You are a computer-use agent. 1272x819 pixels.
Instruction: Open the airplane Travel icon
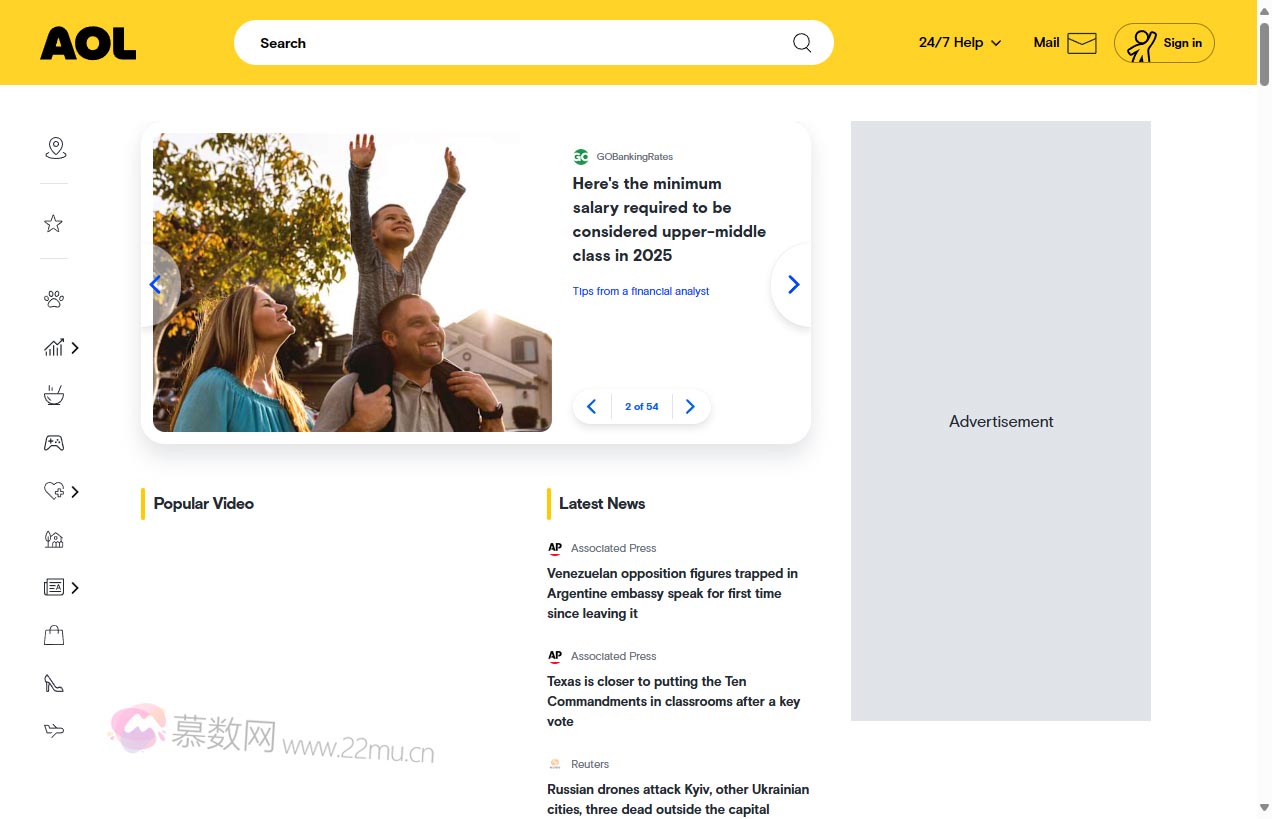pyautogui.click(x=54, y=731)
